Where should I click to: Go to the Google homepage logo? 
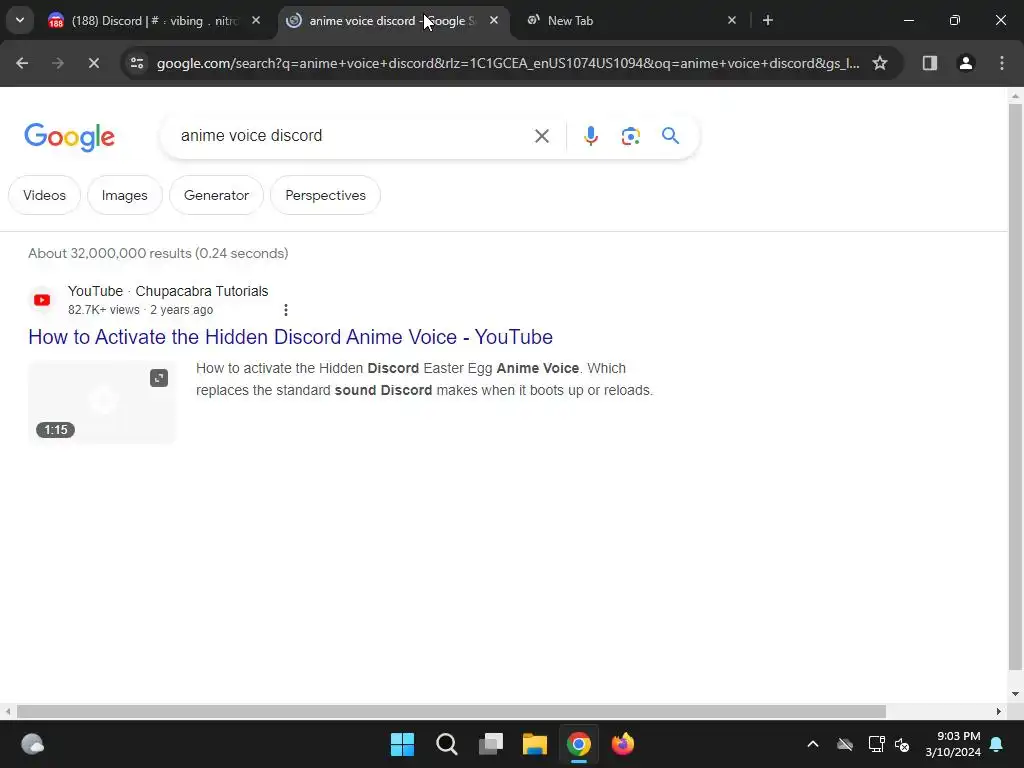(x=69, y=136)
